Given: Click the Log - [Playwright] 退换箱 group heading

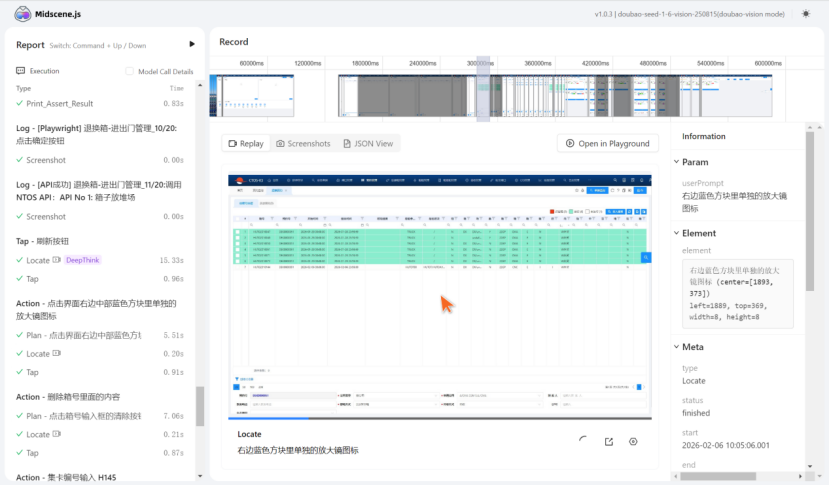Looking at the screenshot, I should 96,134.
